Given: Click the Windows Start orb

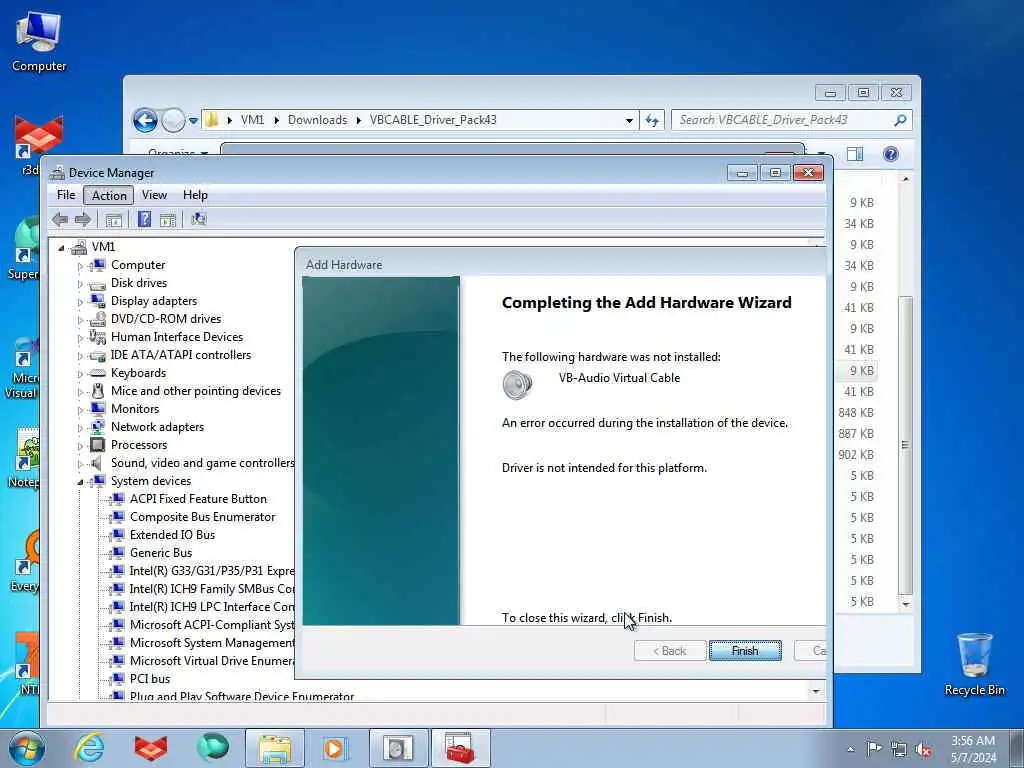Looking at the screenshot, I should coord(27,748).
